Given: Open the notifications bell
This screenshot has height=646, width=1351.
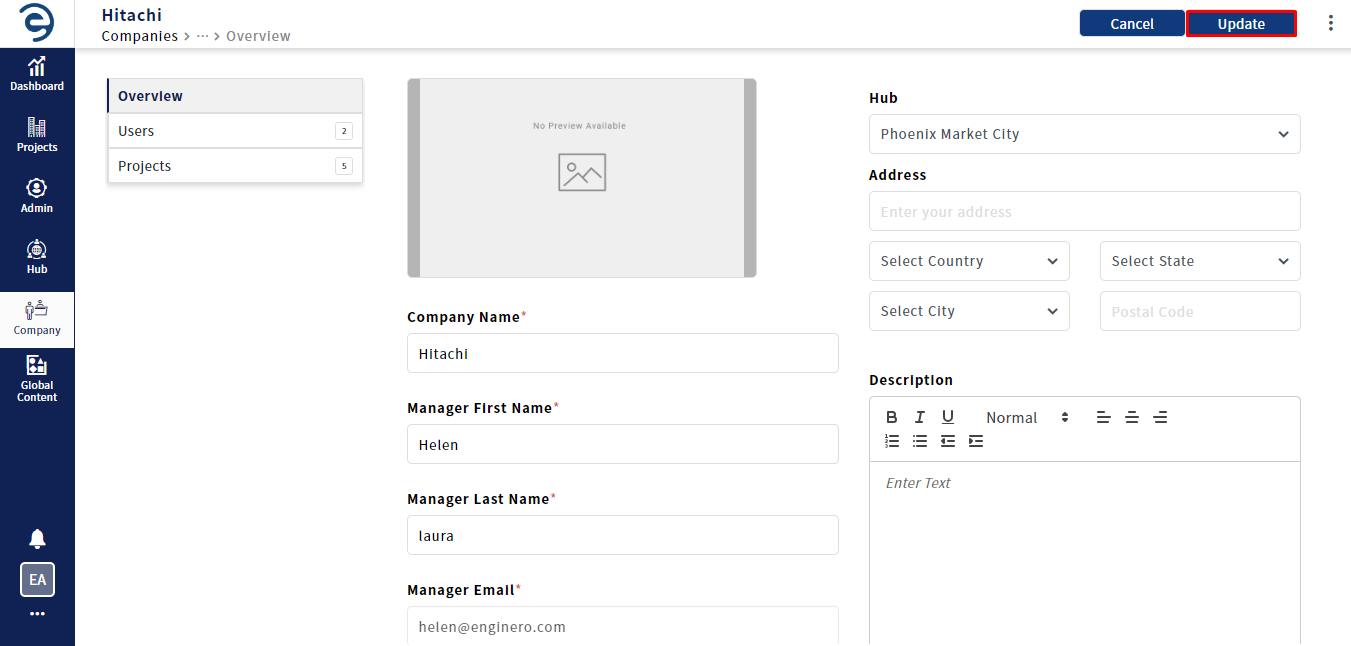Looking at the screenshot, I should [37, 539].
